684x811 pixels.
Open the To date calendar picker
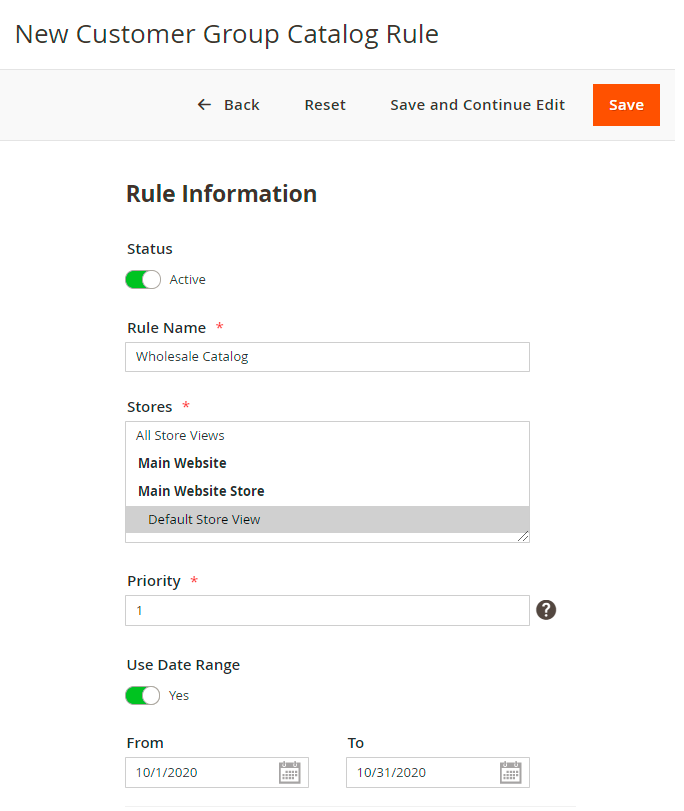[510, 772]
